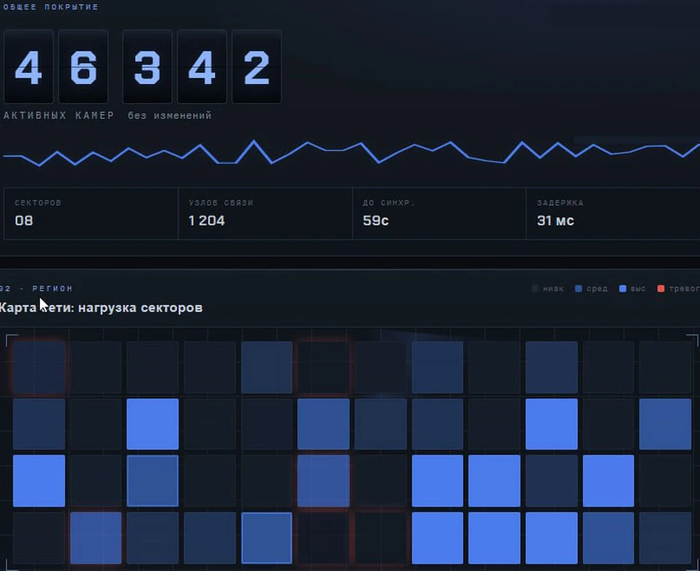Click the 'ОБЩЕЕ ПОКРЫТИЕ' header label
The image size is (700, 571).
[x=50, y=7]
